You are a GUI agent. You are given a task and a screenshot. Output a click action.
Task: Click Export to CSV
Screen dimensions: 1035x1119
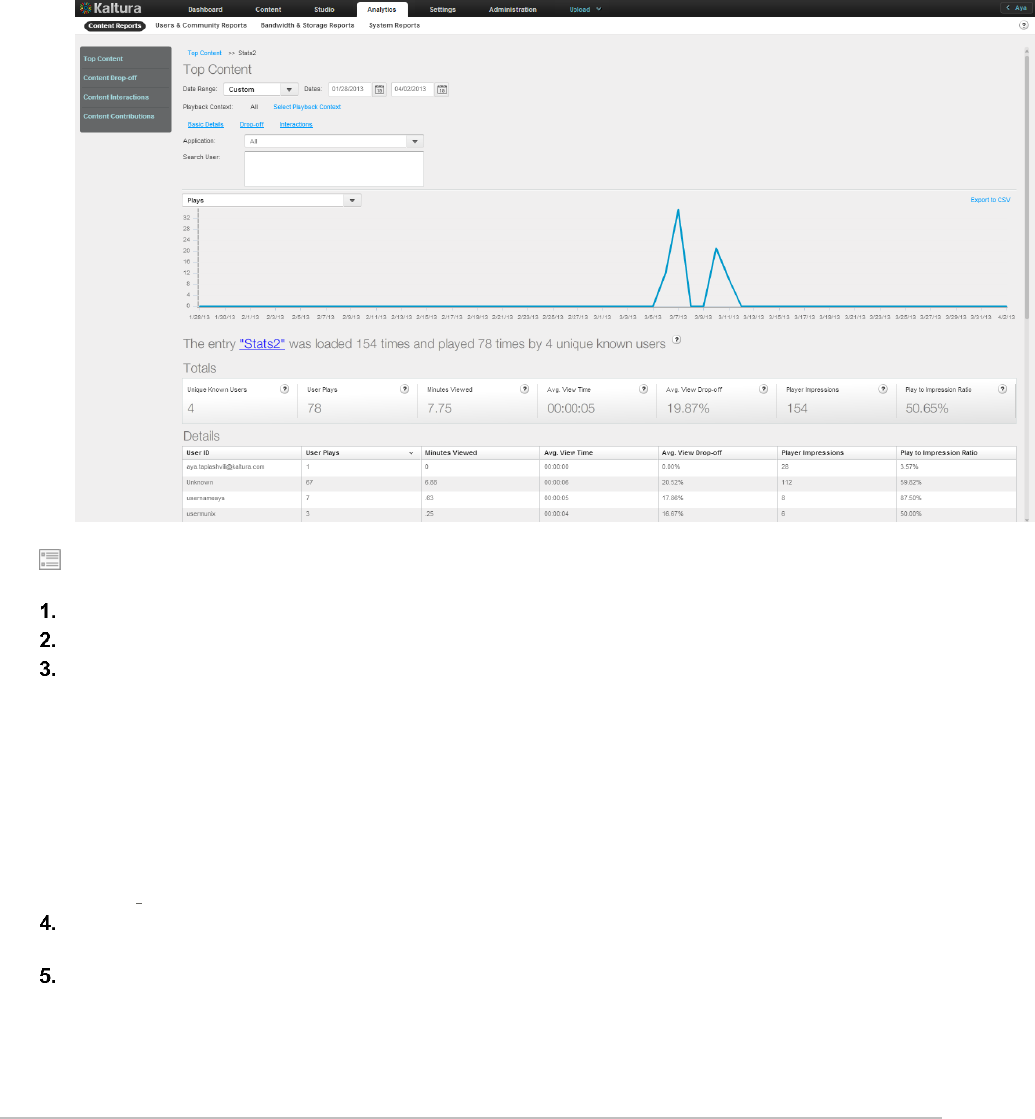click(990, 200)
